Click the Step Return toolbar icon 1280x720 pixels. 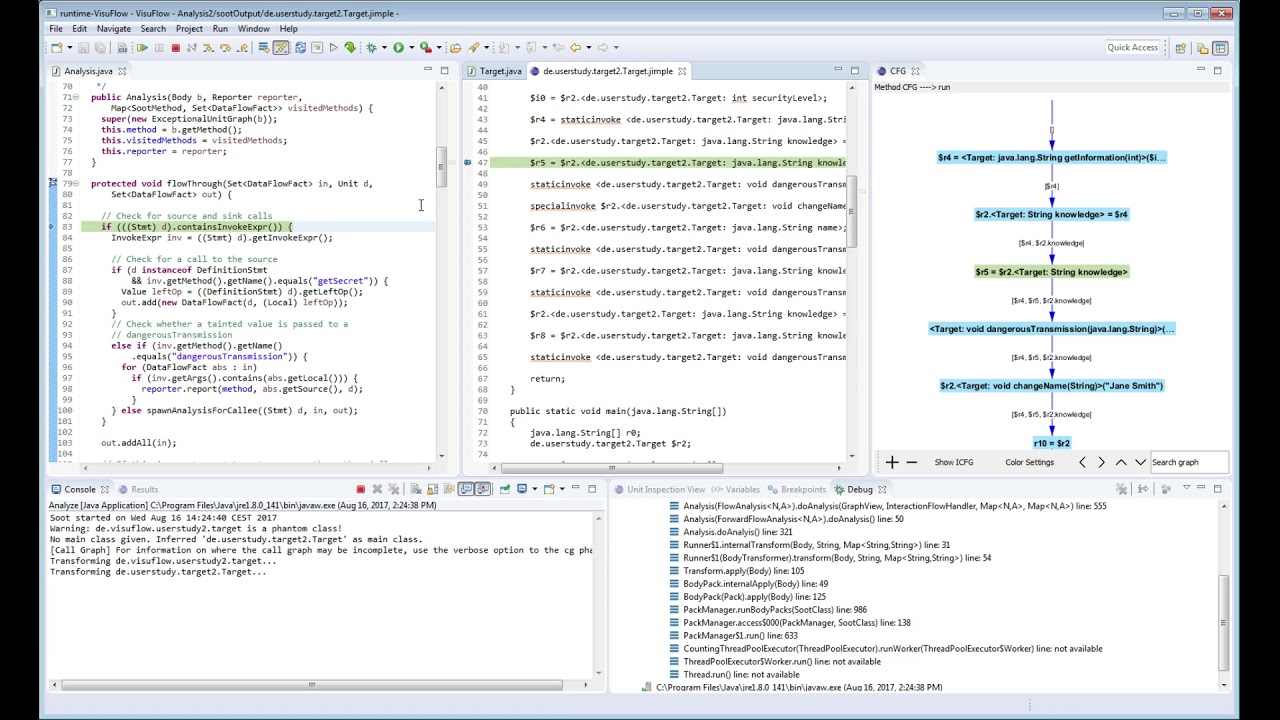242,47
